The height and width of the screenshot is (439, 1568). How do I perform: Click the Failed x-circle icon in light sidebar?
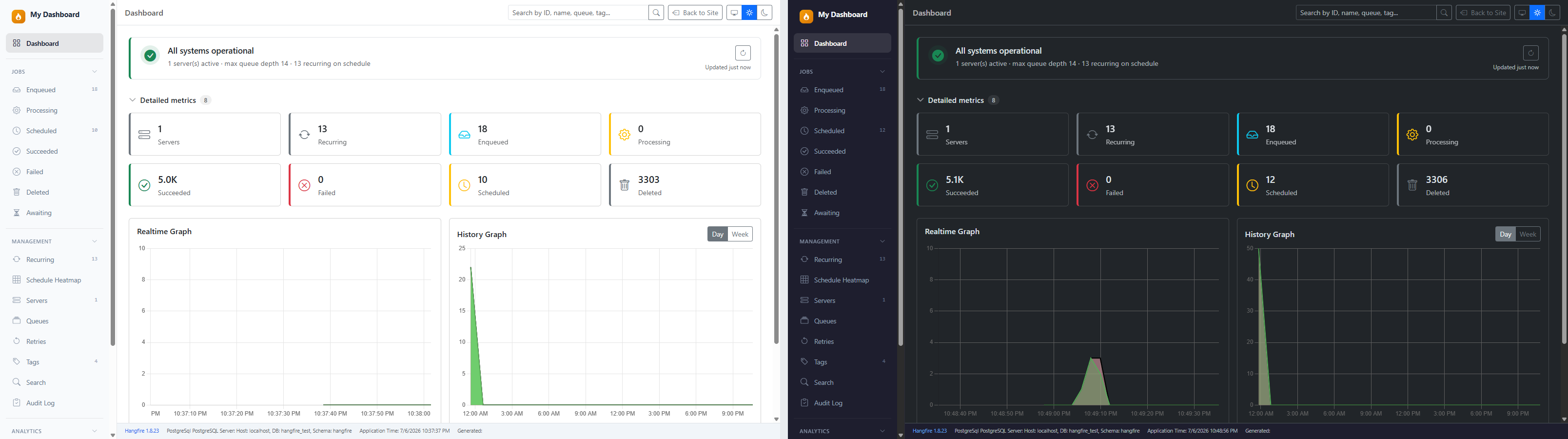[17, 172]
